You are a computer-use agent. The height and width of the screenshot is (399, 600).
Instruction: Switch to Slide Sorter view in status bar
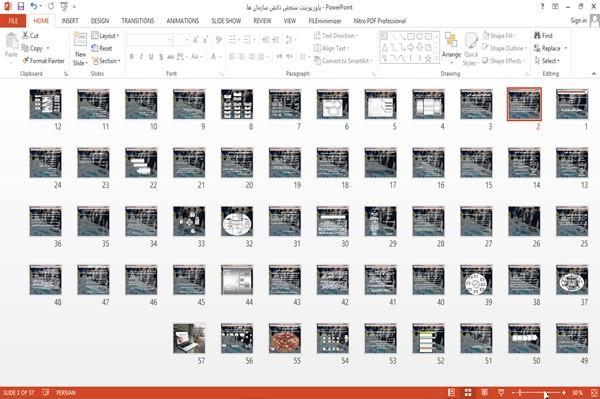[468, 392]
